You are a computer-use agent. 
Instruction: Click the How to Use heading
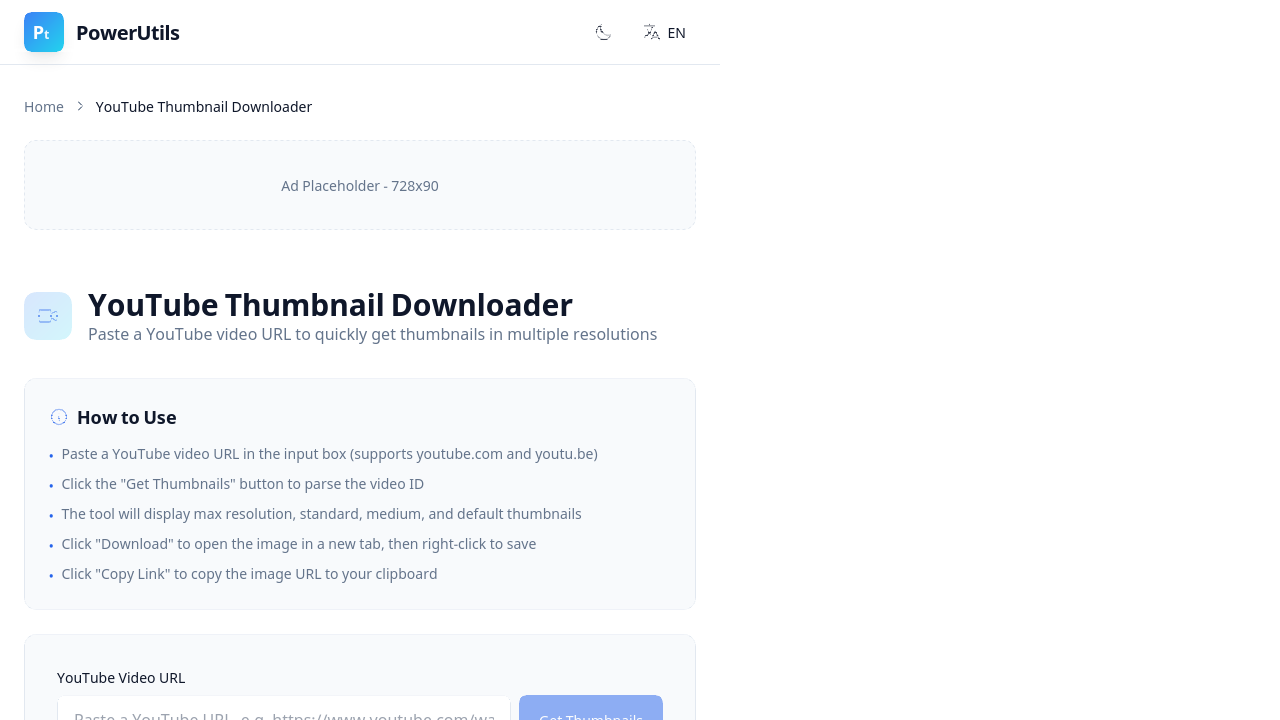(127, 418)
